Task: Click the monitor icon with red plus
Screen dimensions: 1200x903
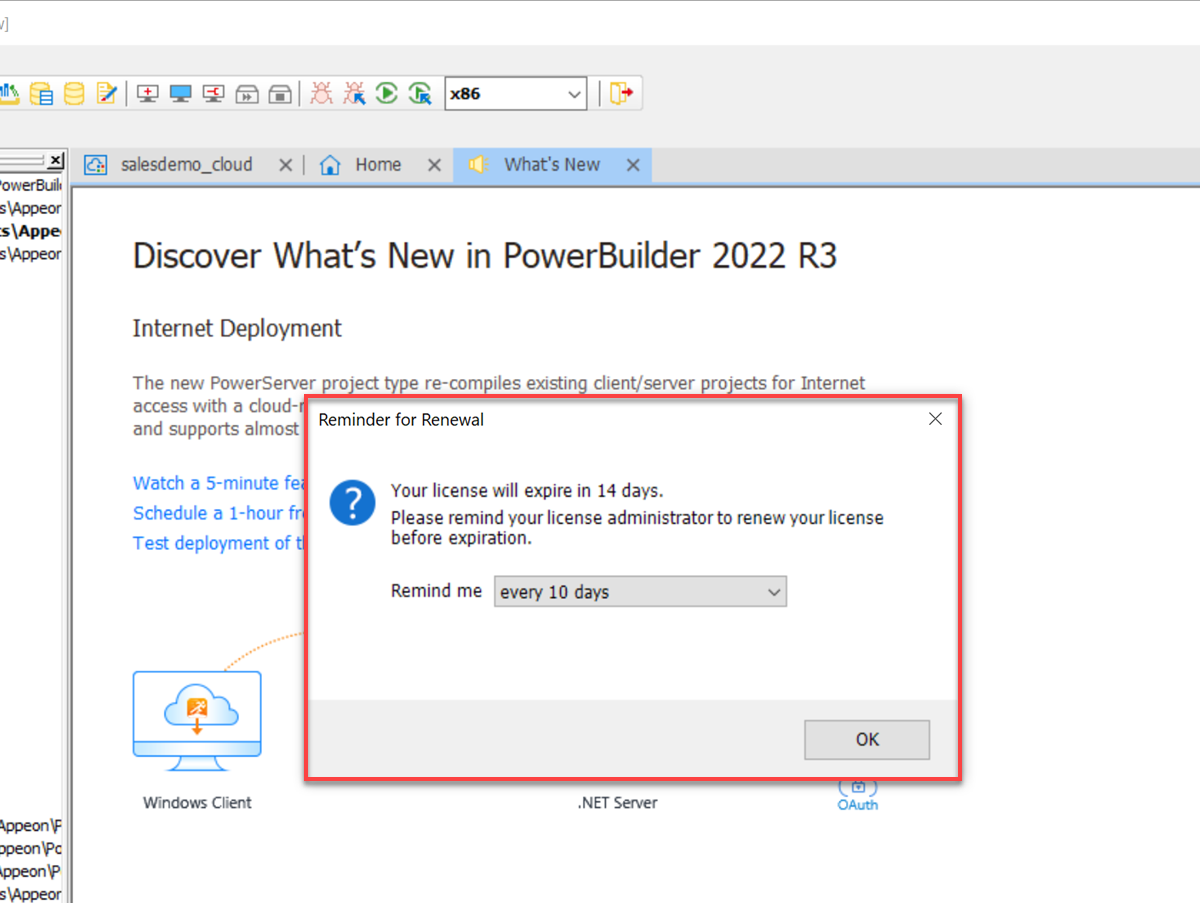Action: coord(147,94)
